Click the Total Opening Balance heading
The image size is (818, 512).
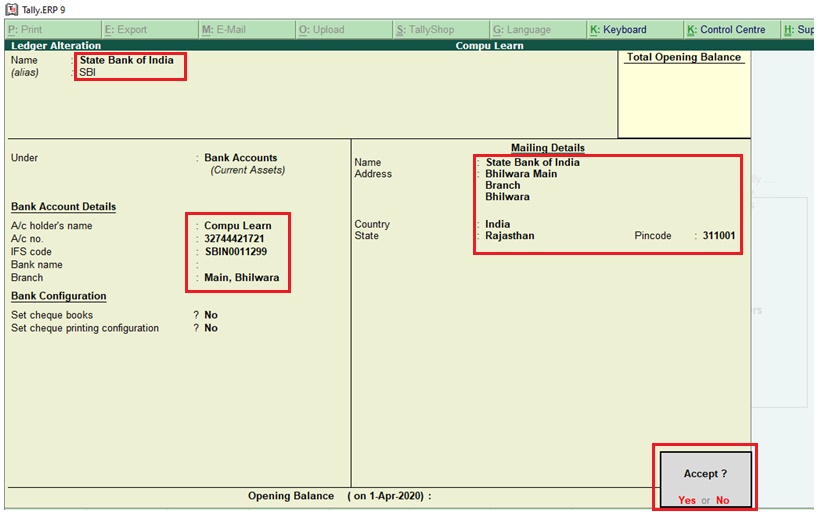[x=683, y=57]
